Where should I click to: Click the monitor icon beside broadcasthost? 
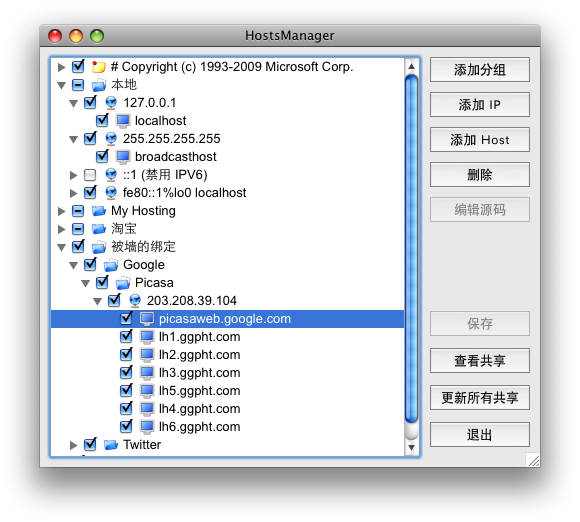123,157
